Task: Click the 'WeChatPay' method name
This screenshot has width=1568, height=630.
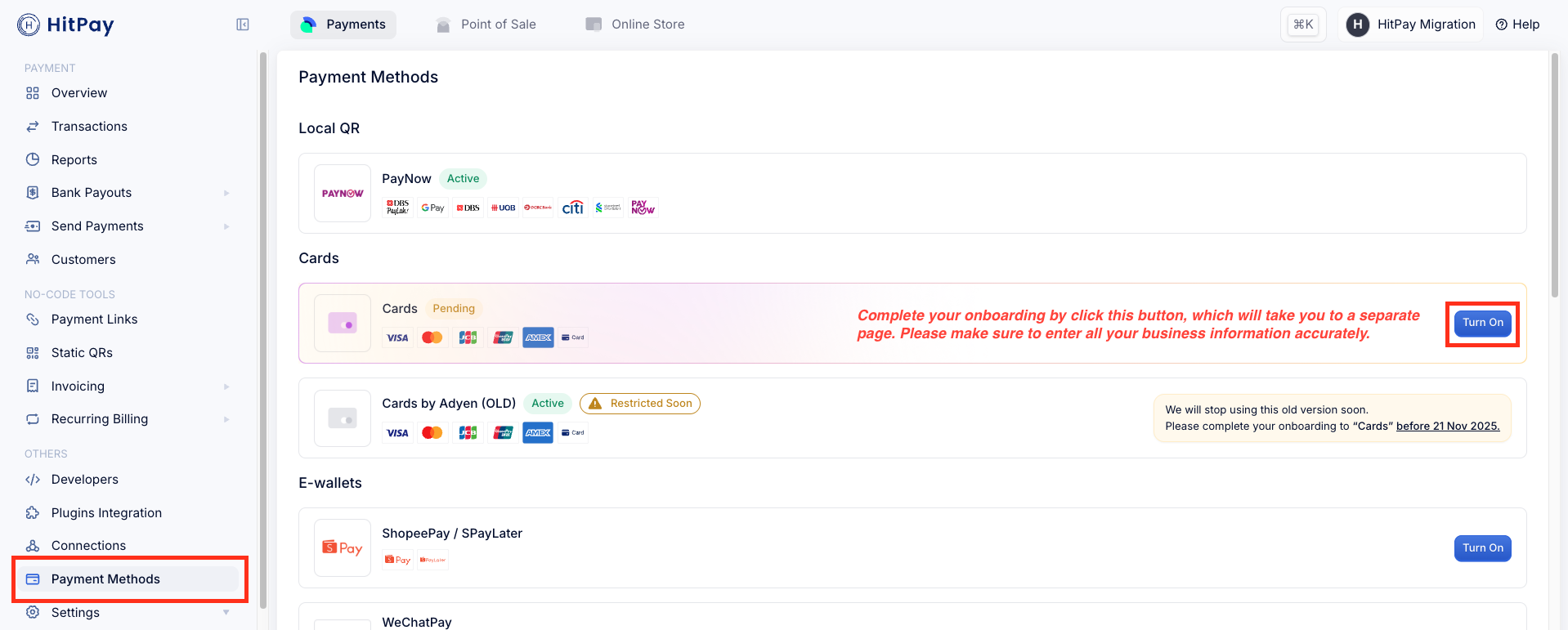Action: (417, 623)
